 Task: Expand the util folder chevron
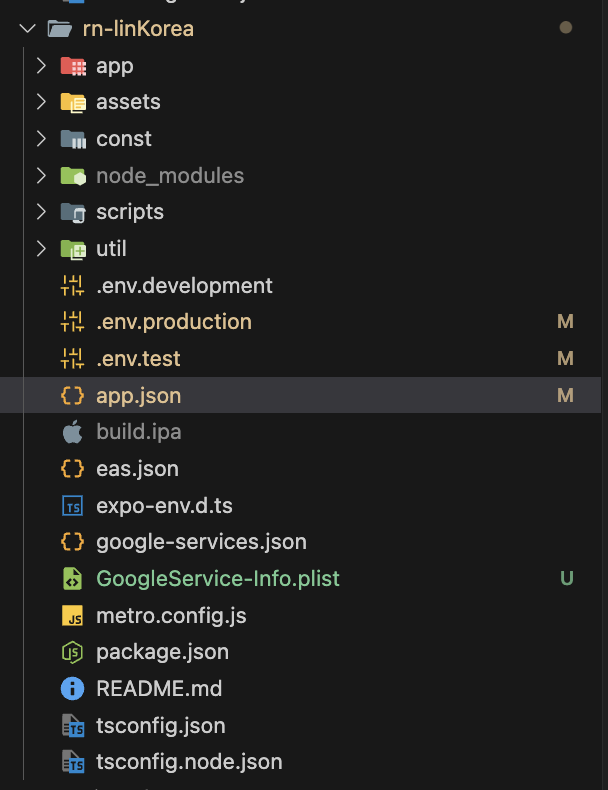tap(41, 249)
